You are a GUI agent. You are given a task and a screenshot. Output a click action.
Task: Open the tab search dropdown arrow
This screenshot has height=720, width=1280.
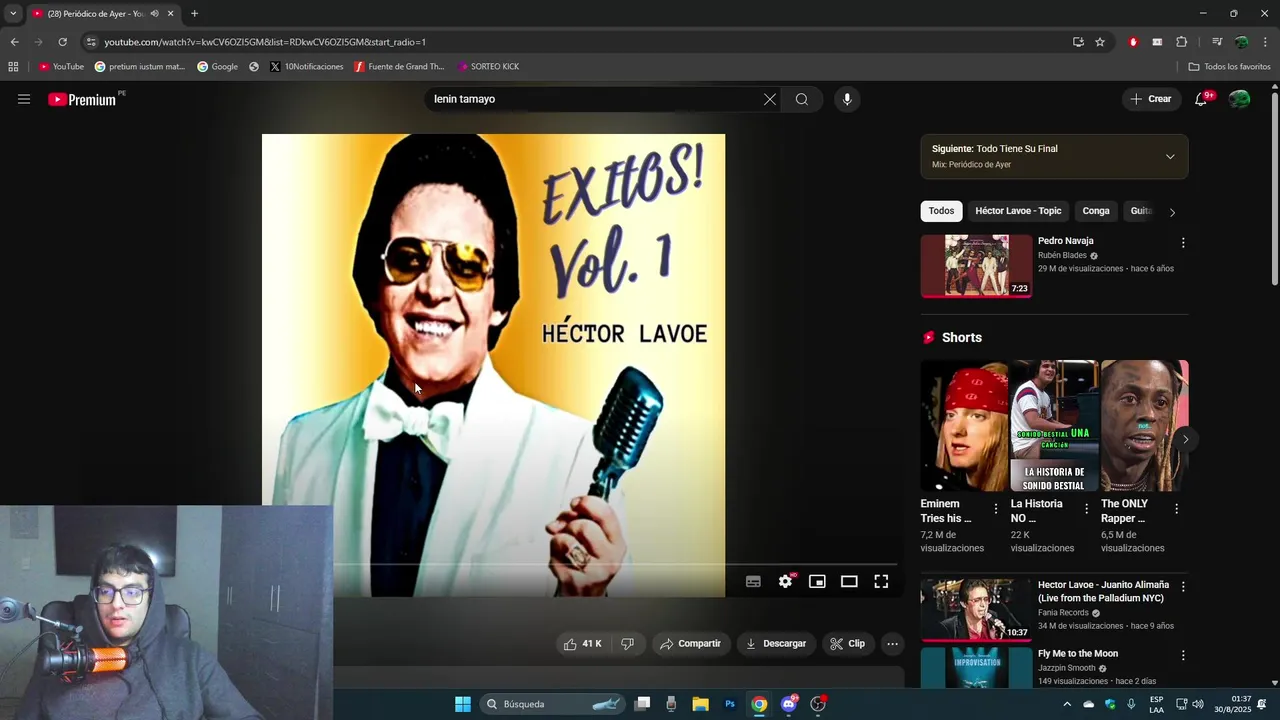13,14
